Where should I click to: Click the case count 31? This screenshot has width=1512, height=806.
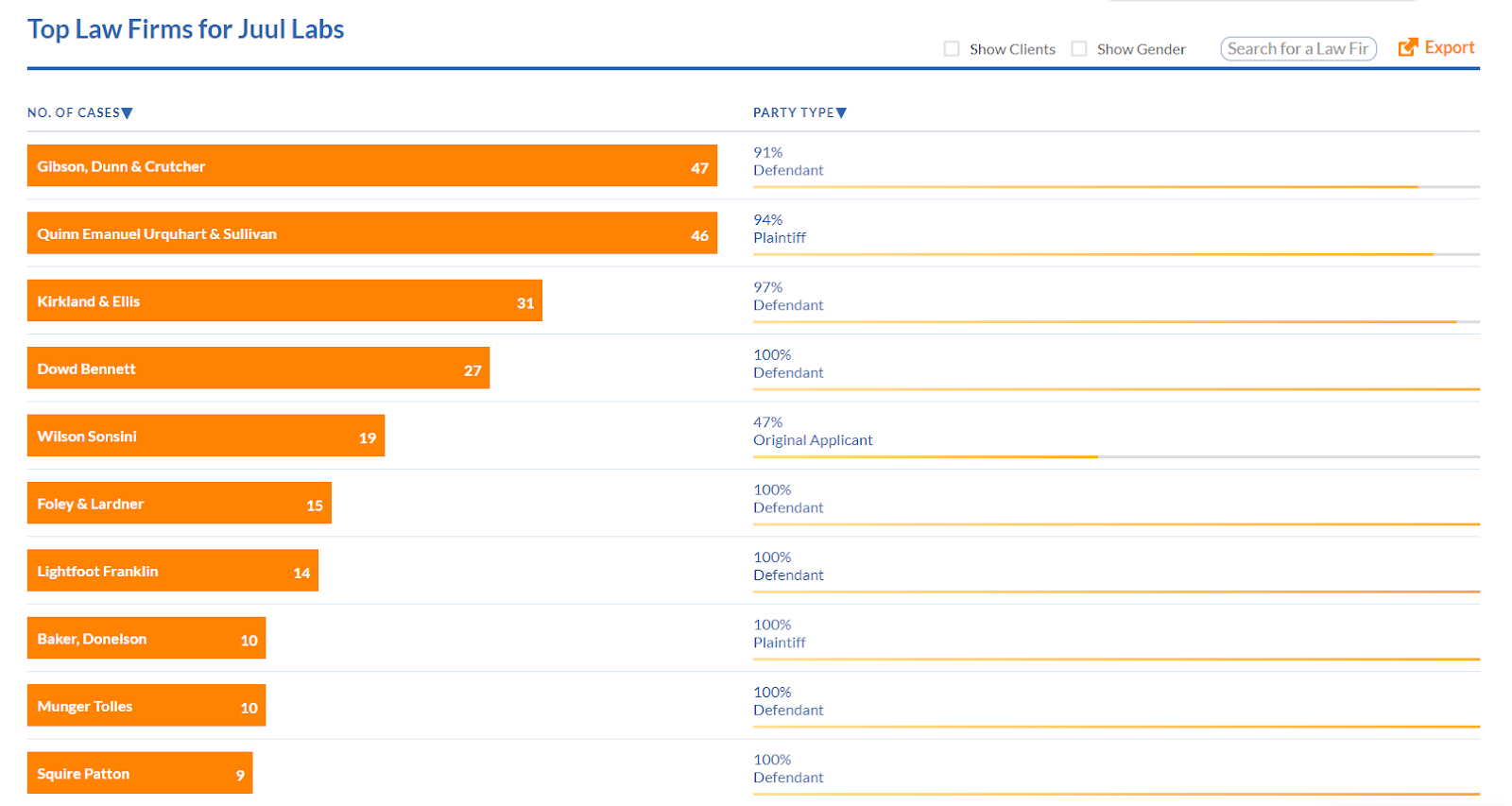pos(525,303)
